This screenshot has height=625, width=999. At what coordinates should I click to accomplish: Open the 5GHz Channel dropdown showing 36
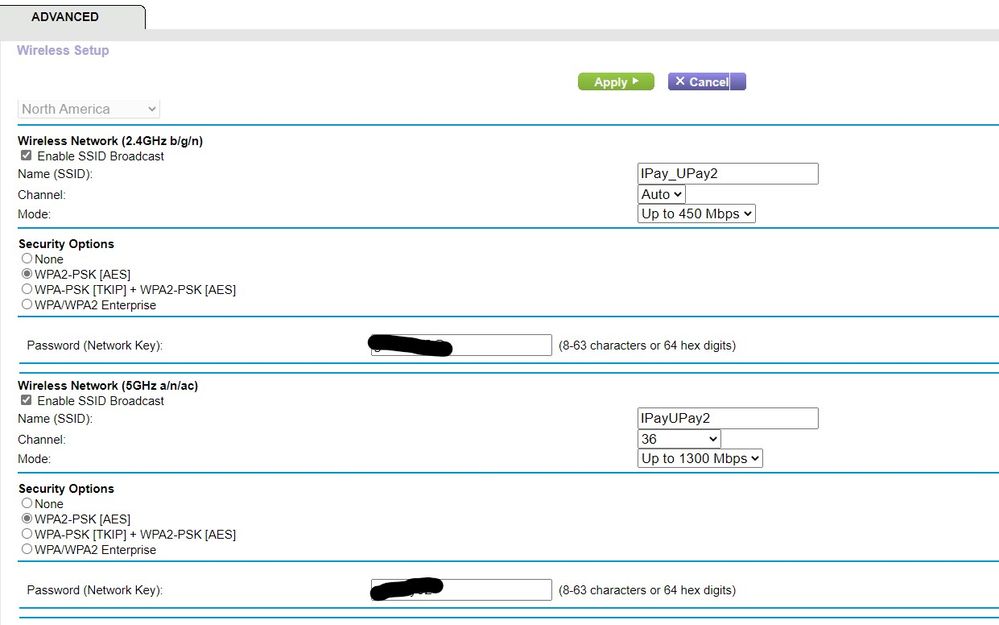coord(679,439)
